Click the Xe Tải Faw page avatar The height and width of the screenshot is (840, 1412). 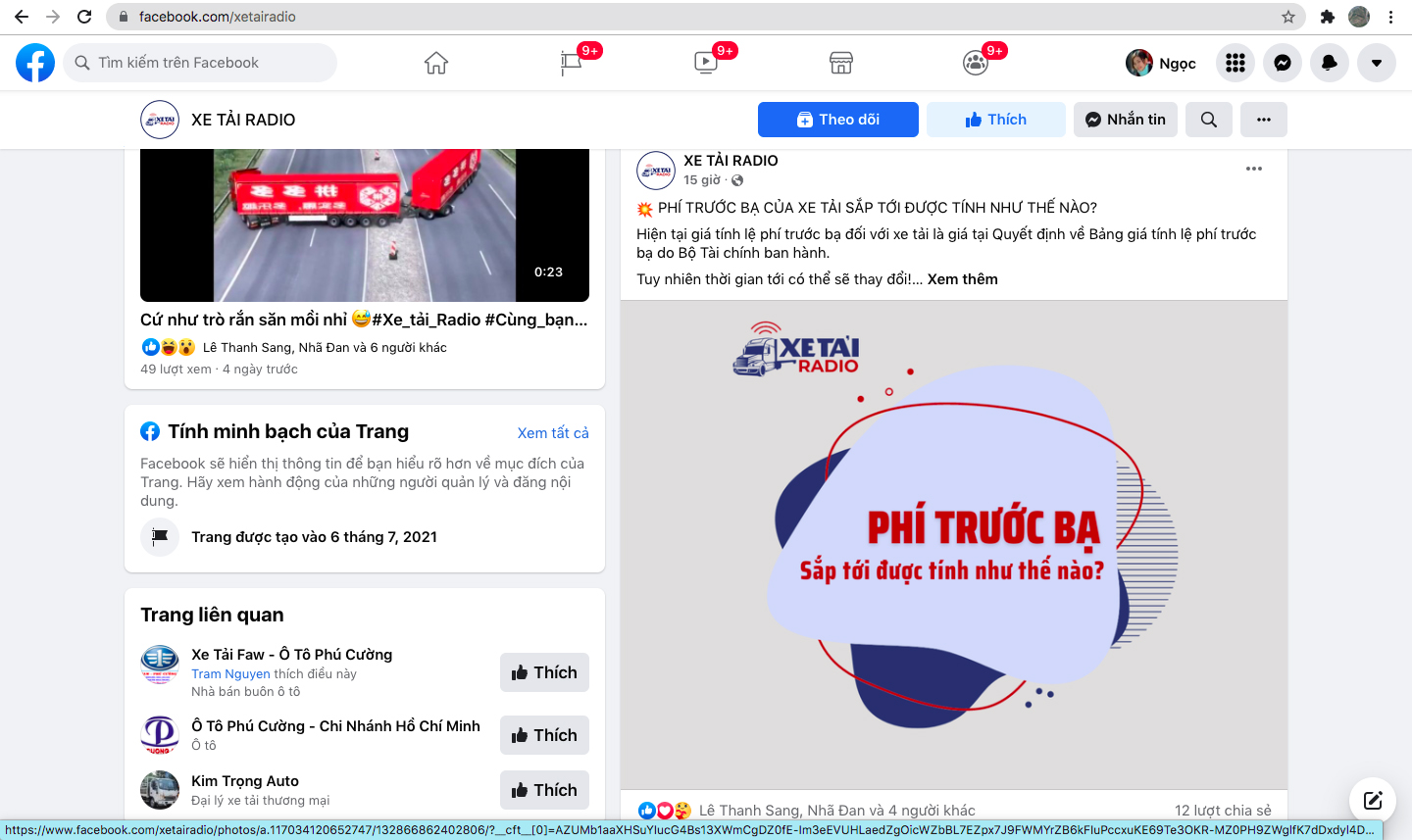tap(160, 665)
